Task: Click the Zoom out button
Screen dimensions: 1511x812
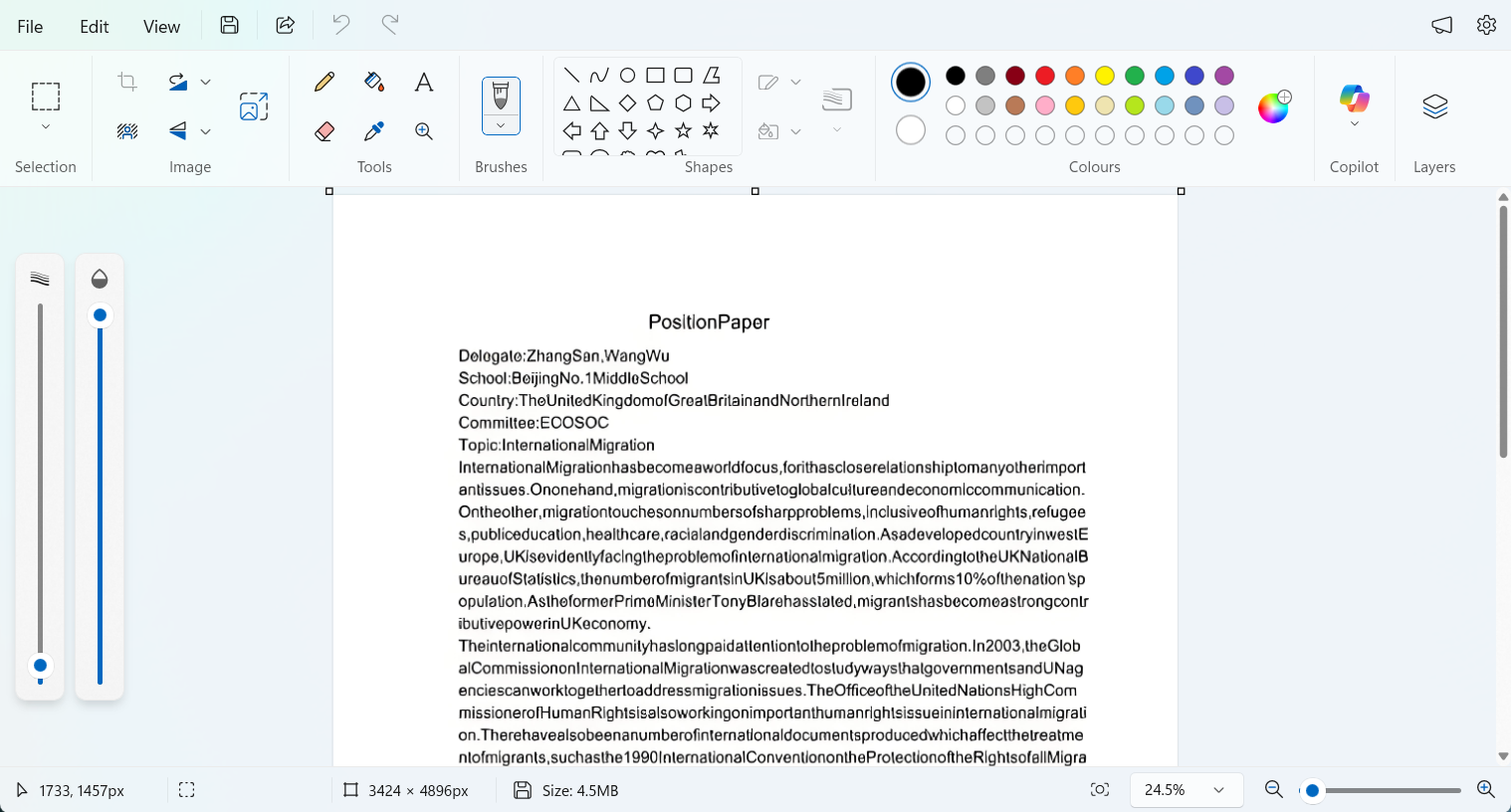Action: (x=1273, y=790)
